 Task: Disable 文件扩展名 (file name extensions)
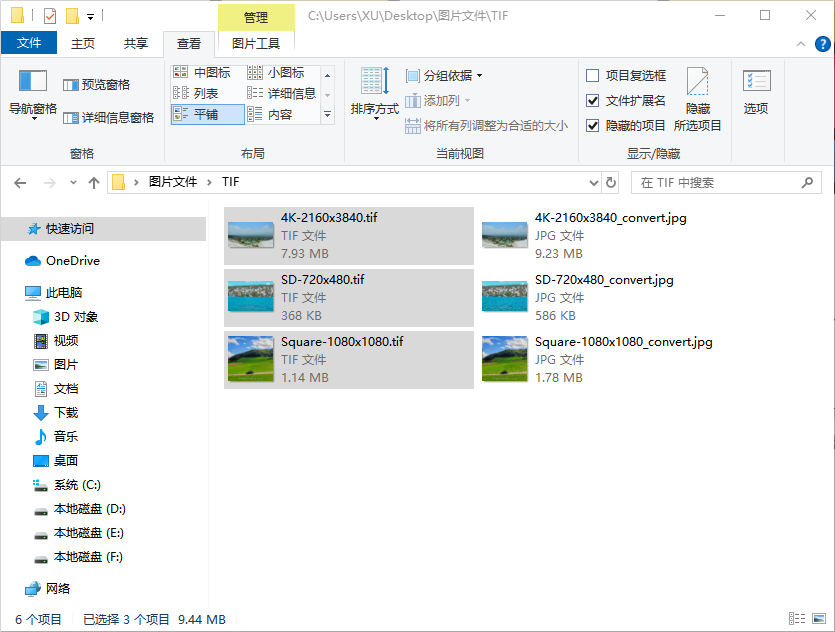pos(591,99)
